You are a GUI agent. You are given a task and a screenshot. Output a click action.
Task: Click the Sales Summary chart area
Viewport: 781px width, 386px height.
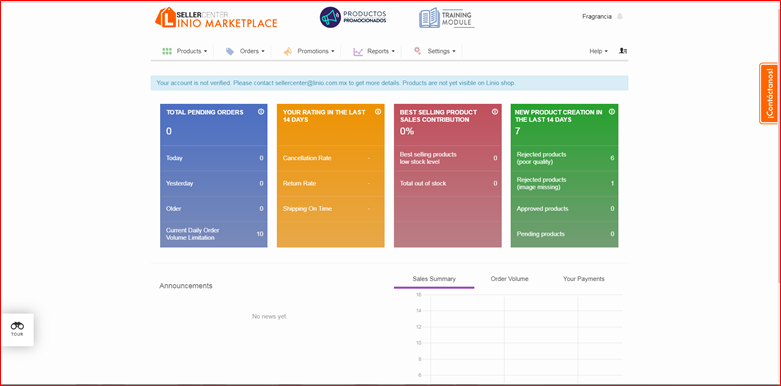pos(518,339)
